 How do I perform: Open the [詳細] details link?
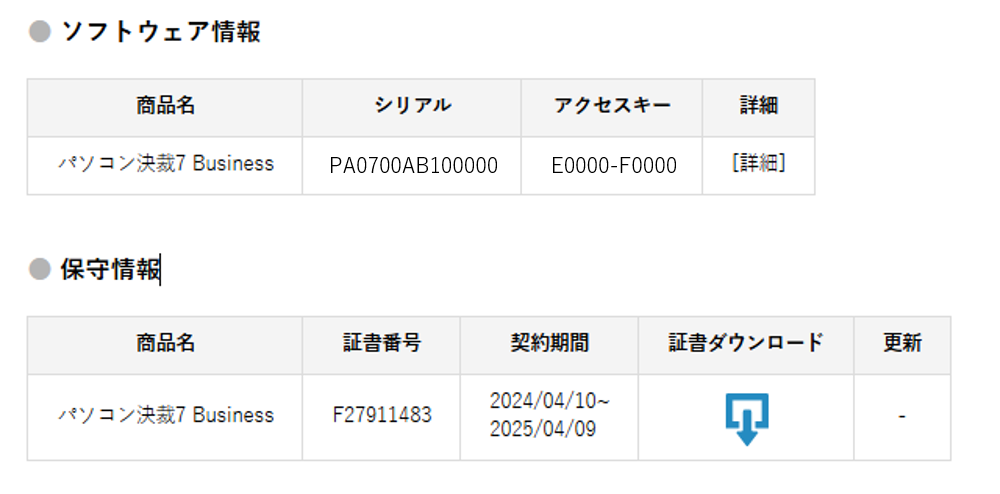tap(758, 164)
